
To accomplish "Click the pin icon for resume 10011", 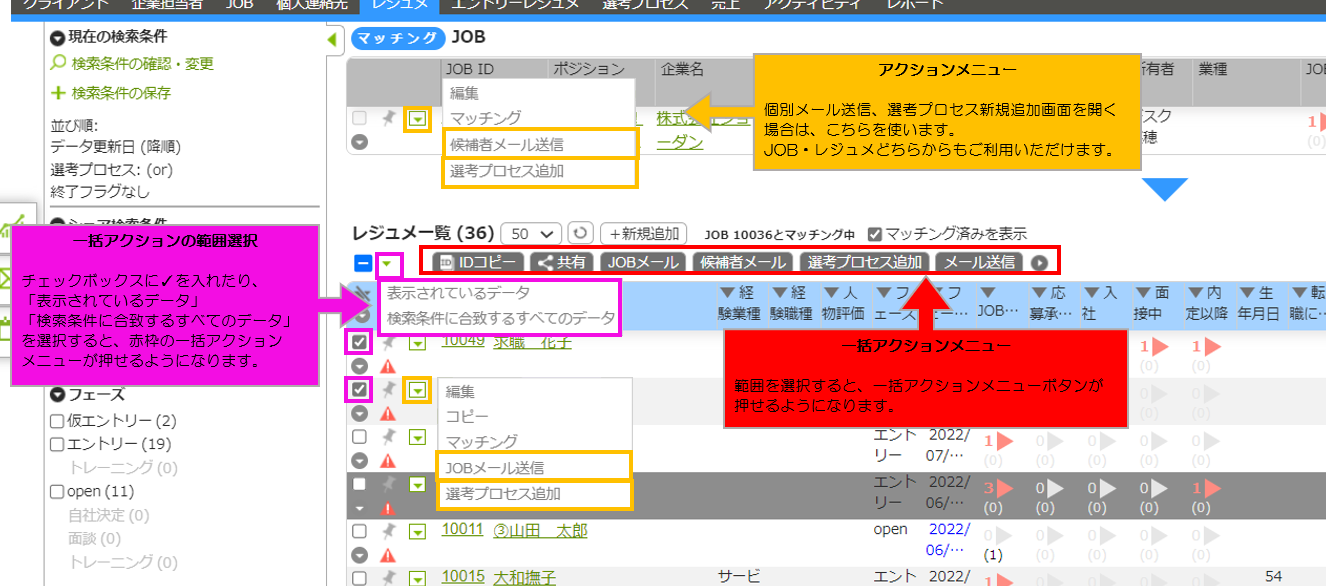I will [x=388, y=531].
